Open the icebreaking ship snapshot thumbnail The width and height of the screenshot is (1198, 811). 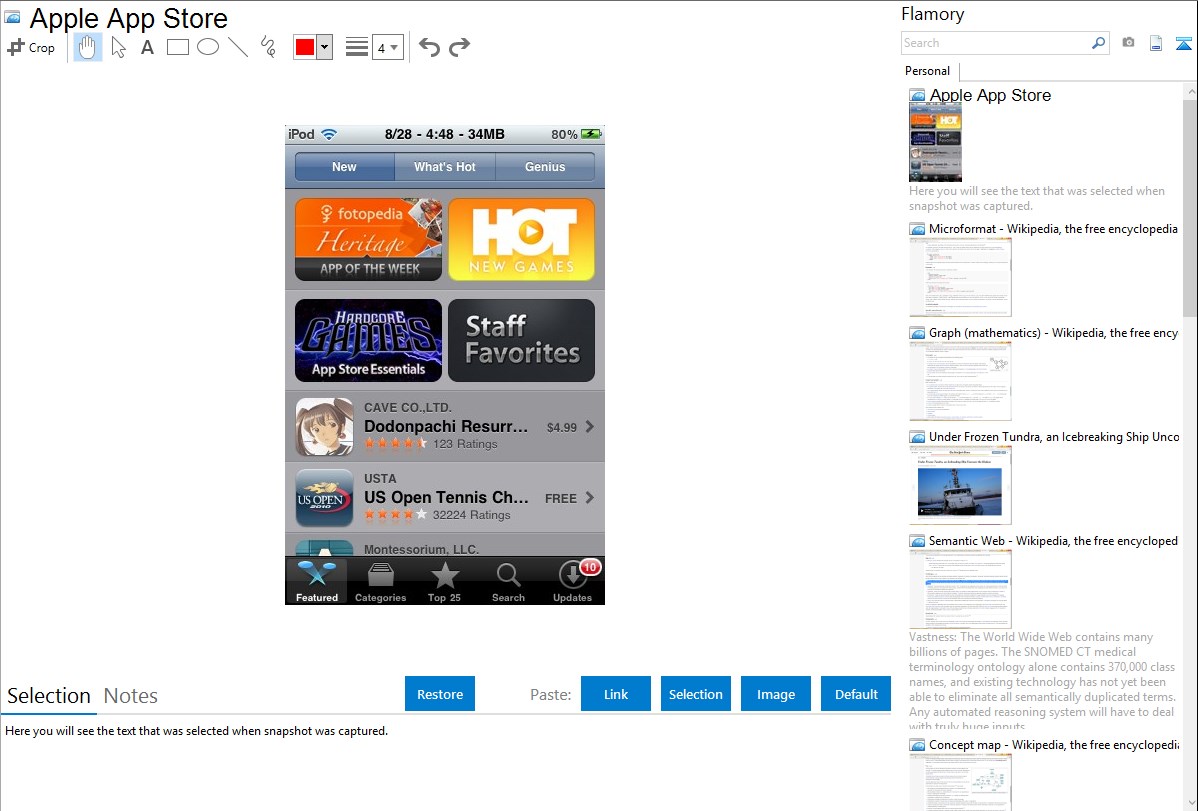pos(960,485)
